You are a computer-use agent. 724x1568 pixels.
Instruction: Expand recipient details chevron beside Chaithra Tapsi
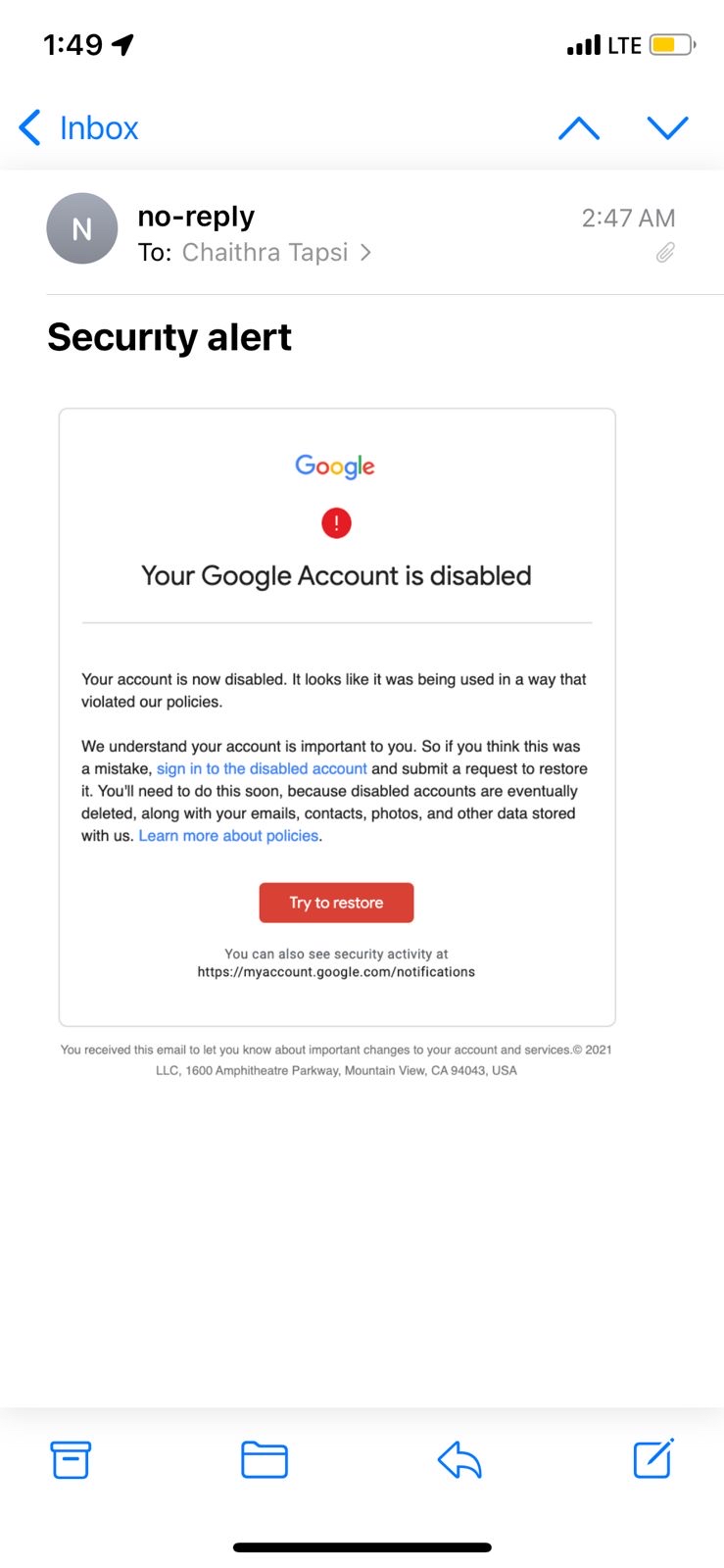pos(366,253)
